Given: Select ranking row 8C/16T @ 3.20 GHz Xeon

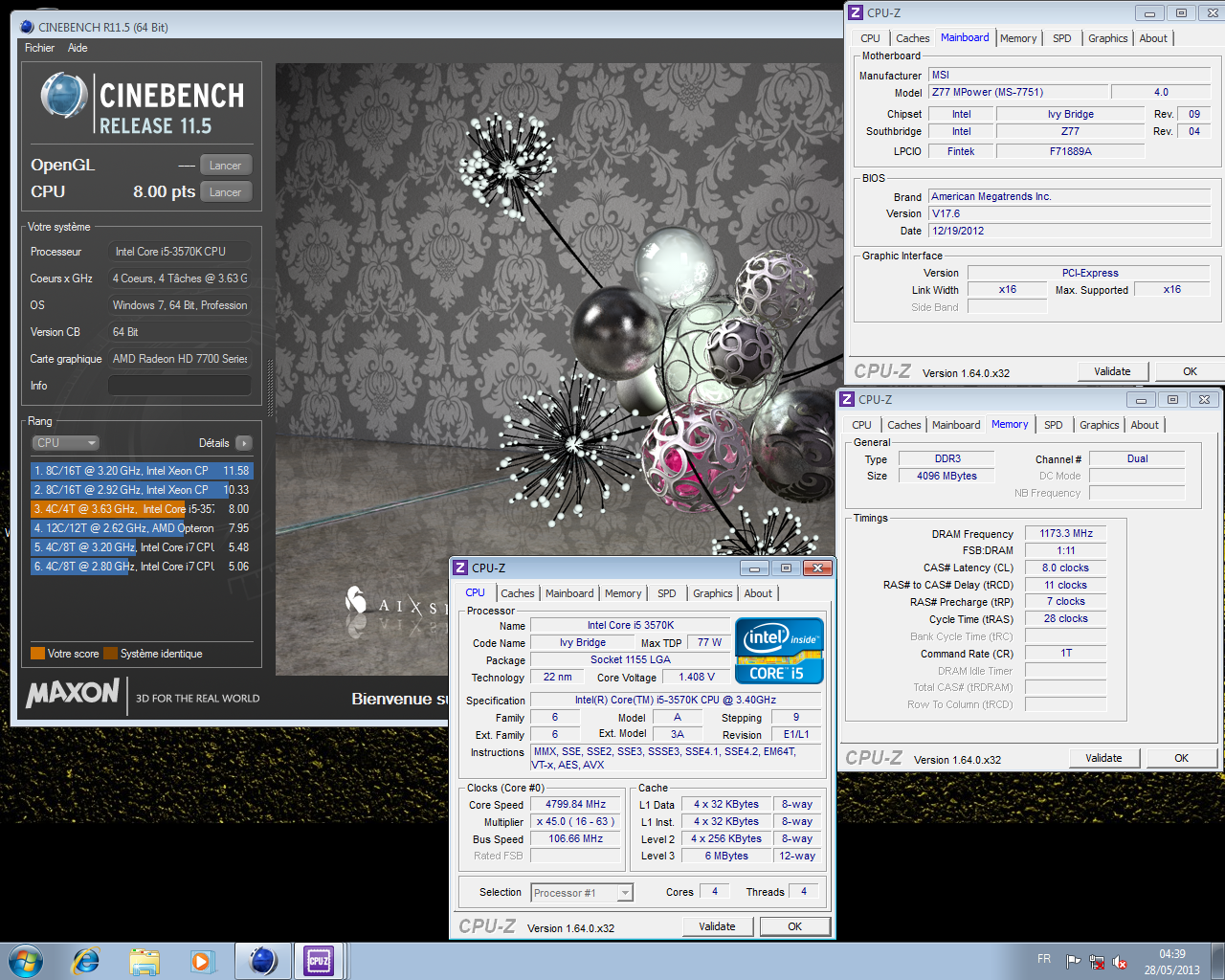Looking at the screenshot, I should click(142, 471).
